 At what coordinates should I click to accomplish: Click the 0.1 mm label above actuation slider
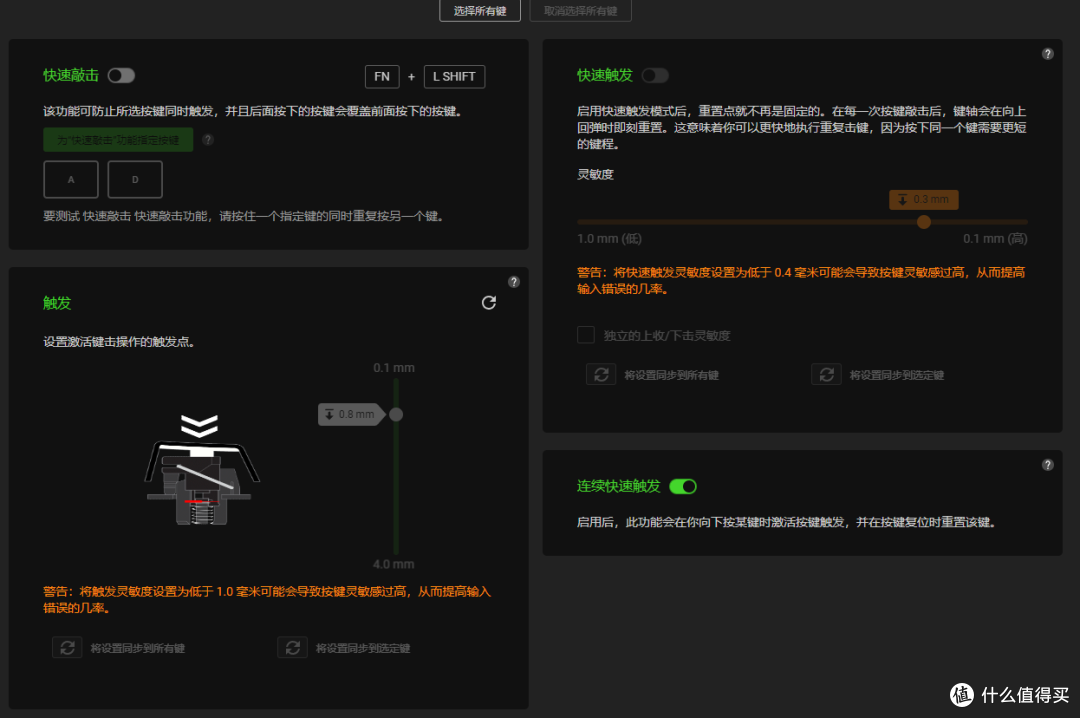pyautogui.click(x=394, y=368)
